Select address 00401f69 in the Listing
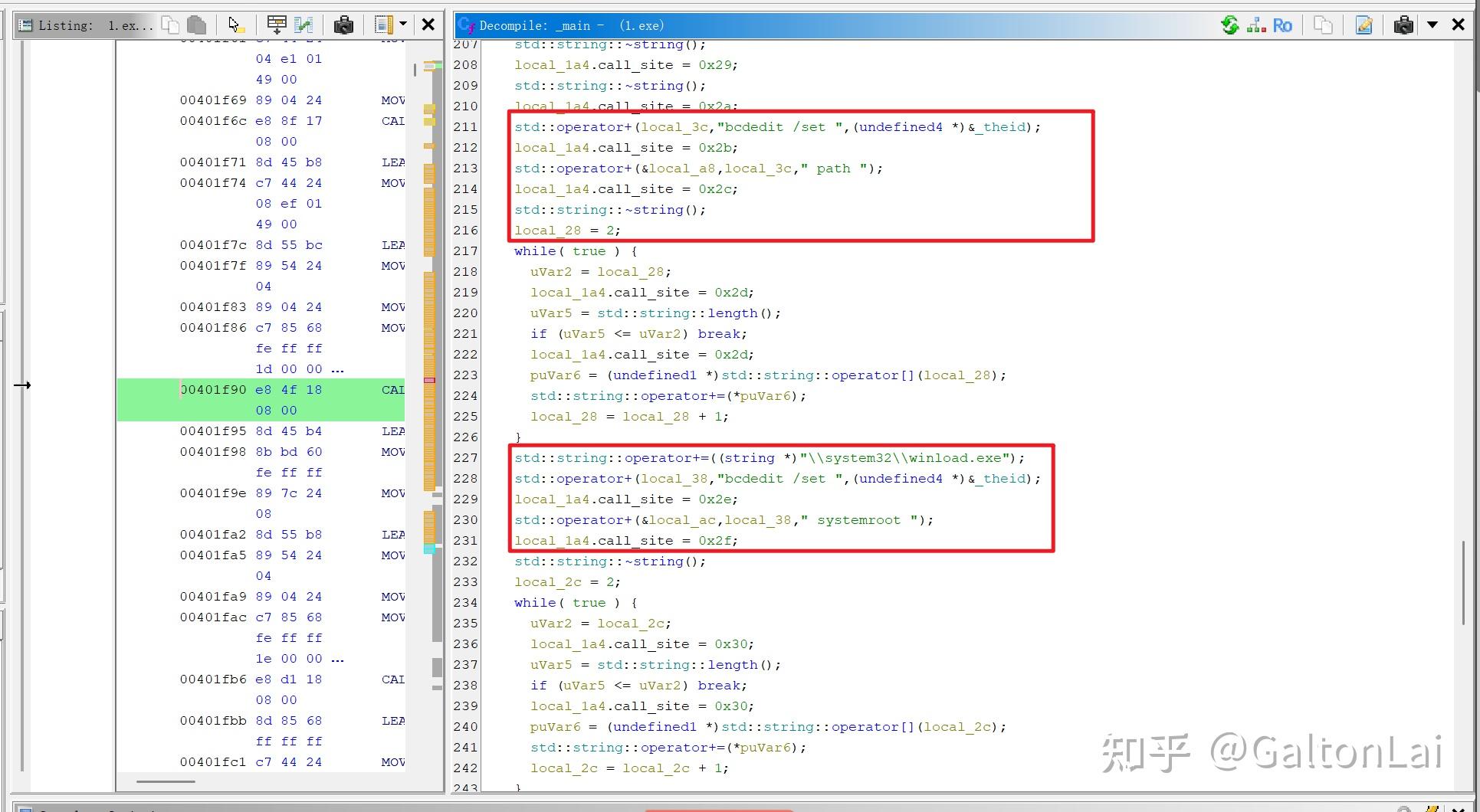This screenshot has width=1480, height=812. tap(213, 100)
